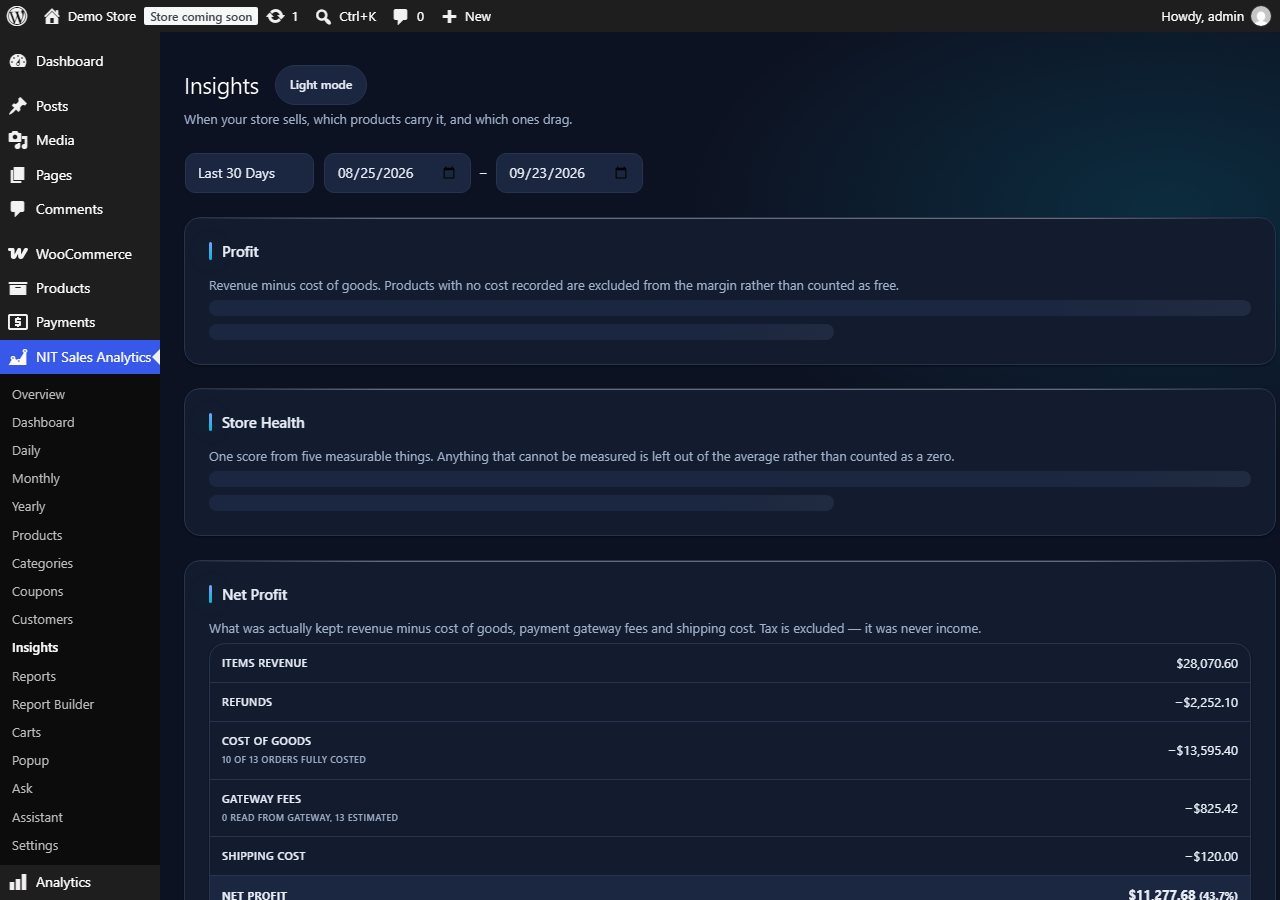Click the Cost of Goods value −$13,595.40
Viewport: 1280px width, 900px height.
coord(1203,750)
